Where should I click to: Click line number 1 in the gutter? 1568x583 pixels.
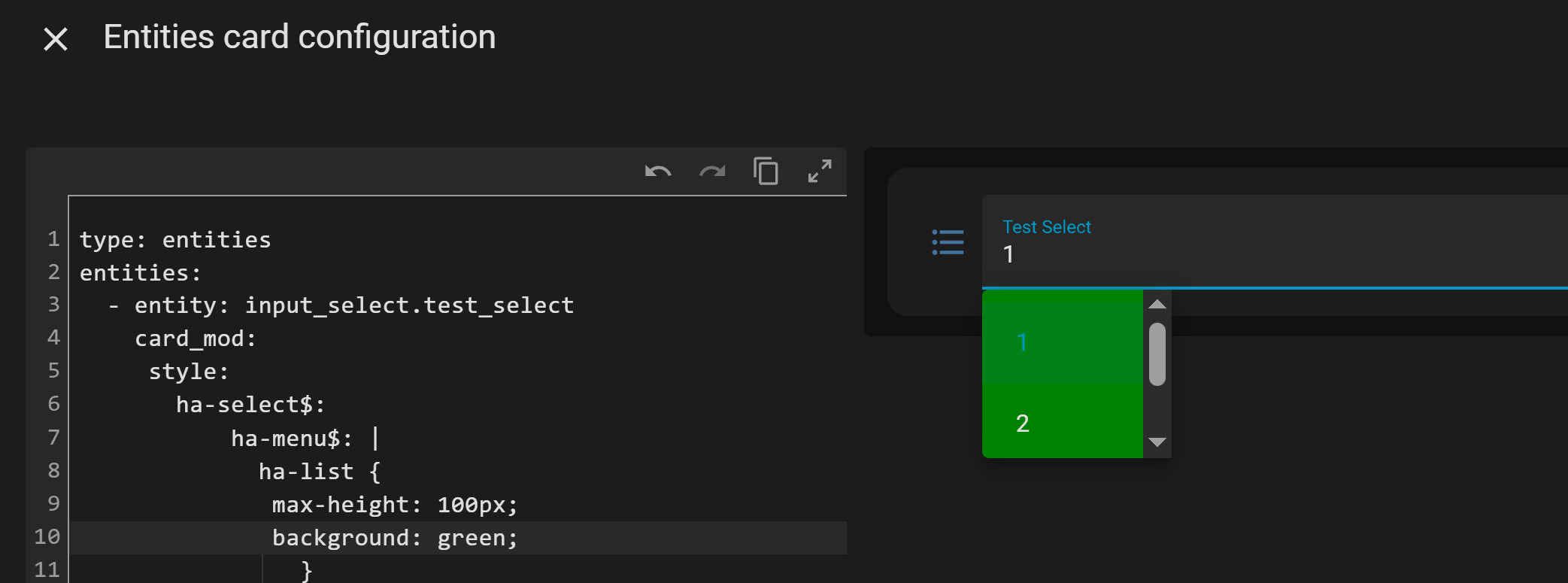[x=53, y=239]
